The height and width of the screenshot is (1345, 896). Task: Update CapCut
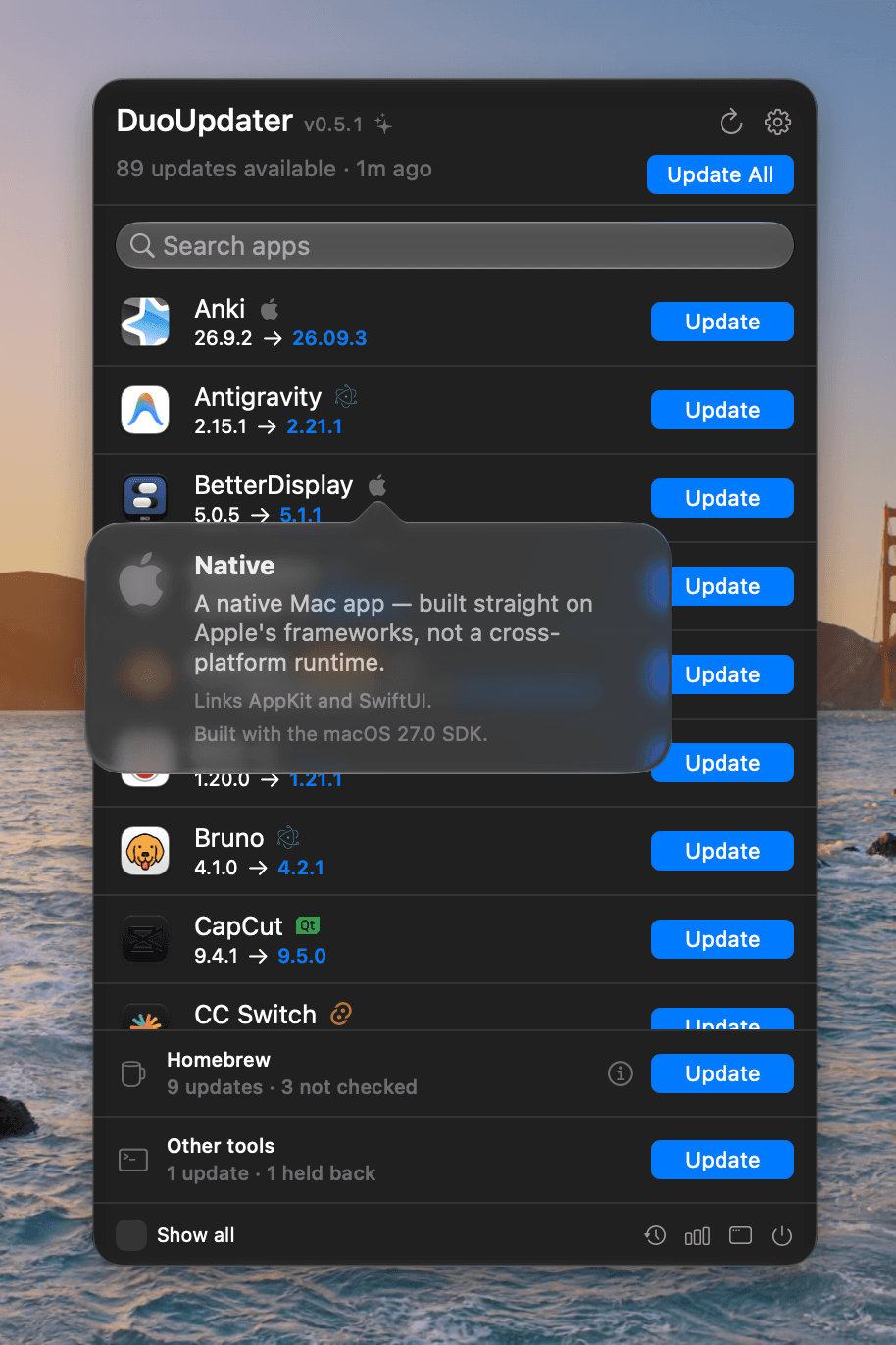coord(722,939)
